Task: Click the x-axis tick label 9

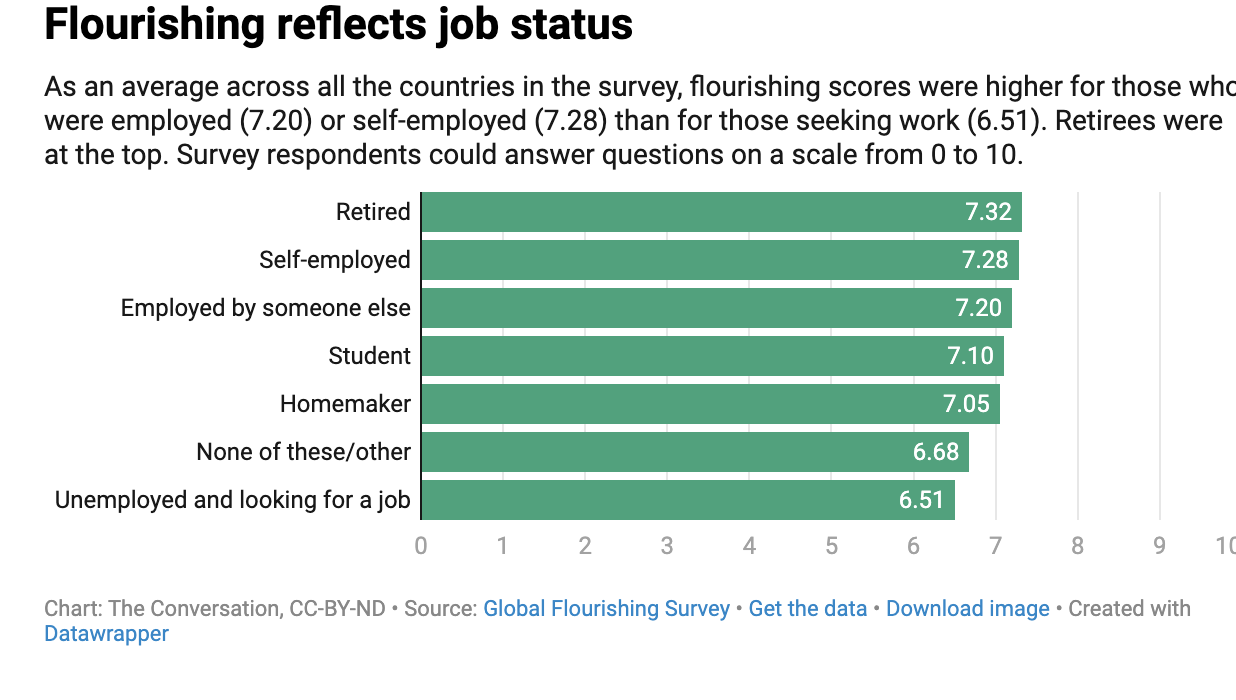Action: 1160,545
